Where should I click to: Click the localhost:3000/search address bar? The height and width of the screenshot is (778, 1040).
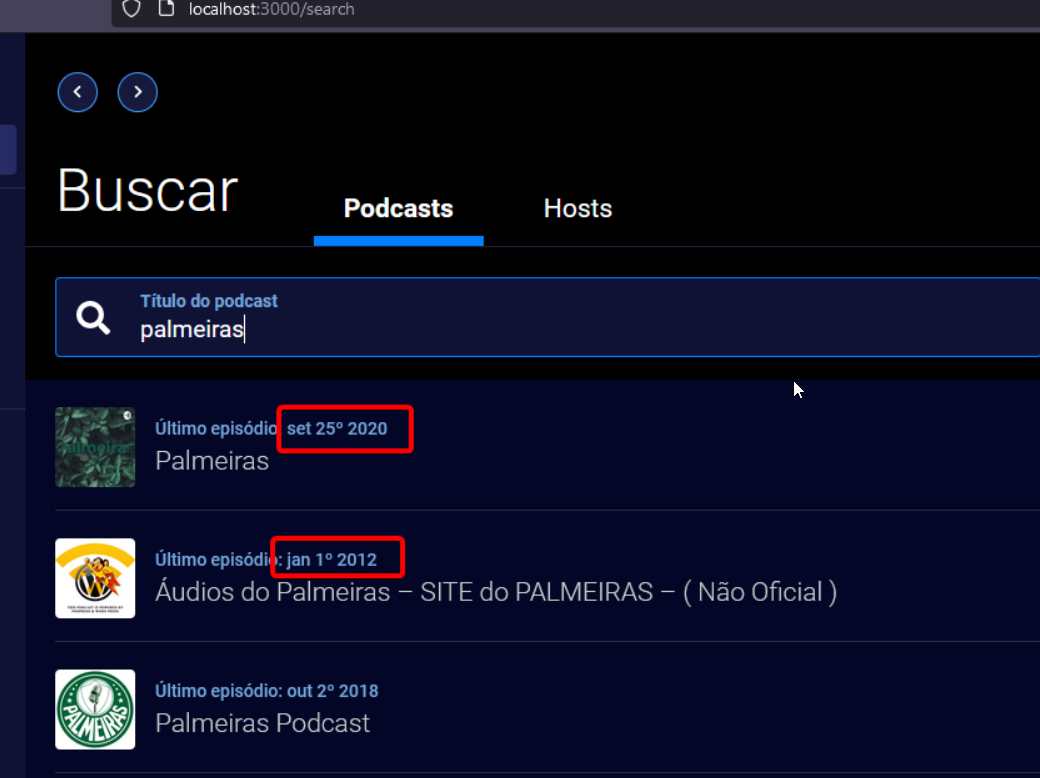[575, 9]
